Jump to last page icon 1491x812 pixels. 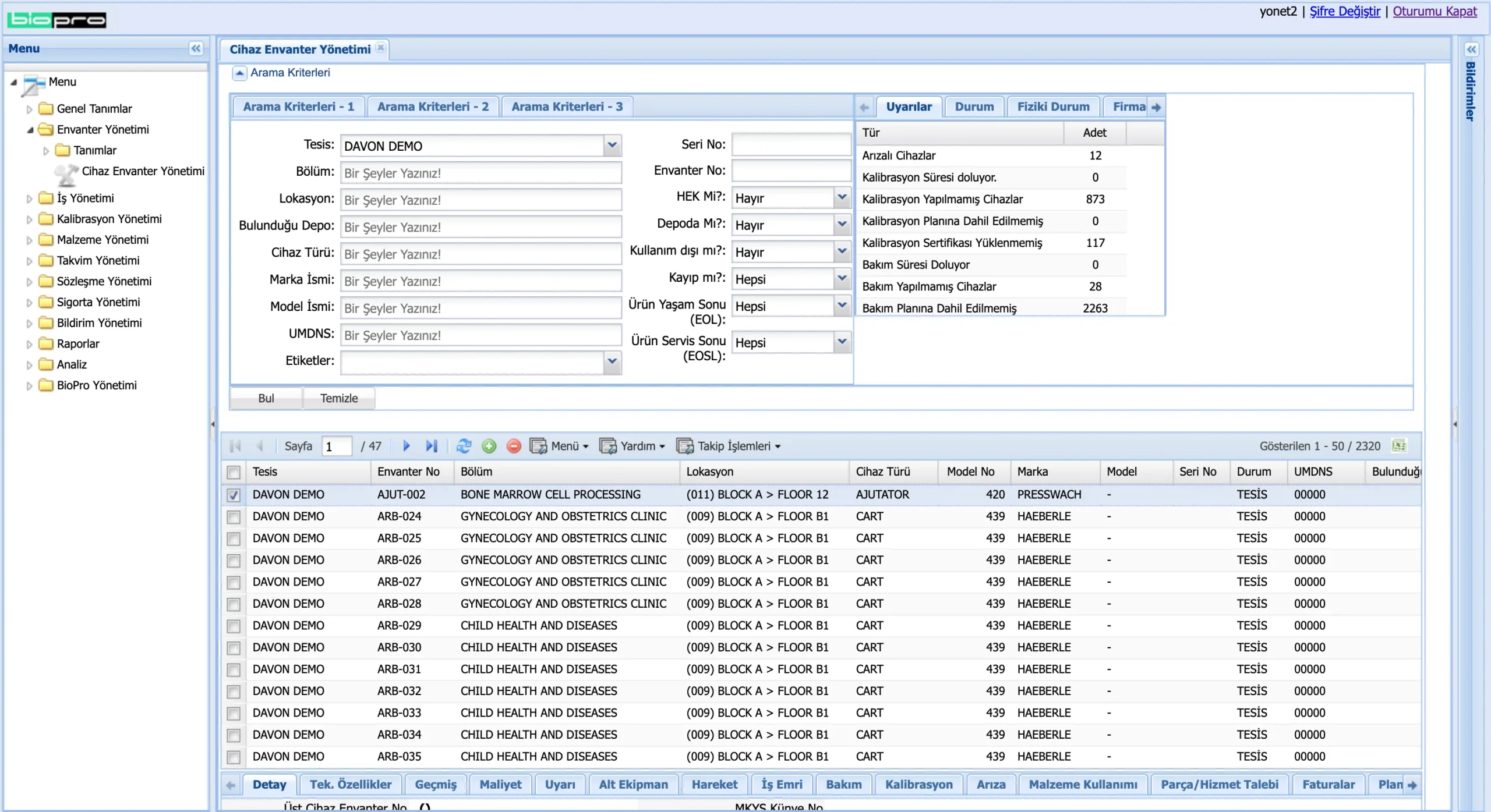coord(431,446)
